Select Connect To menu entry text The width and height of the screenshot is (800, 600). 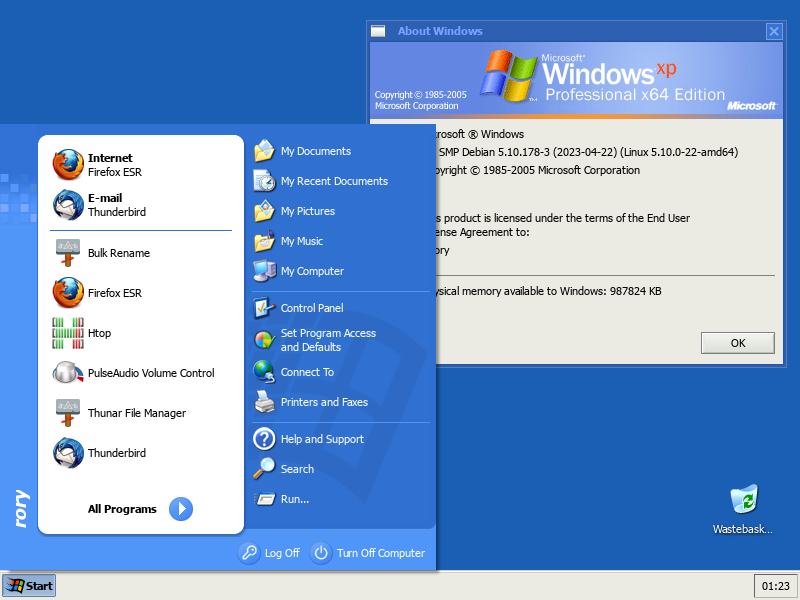click(x=307, y=372)
